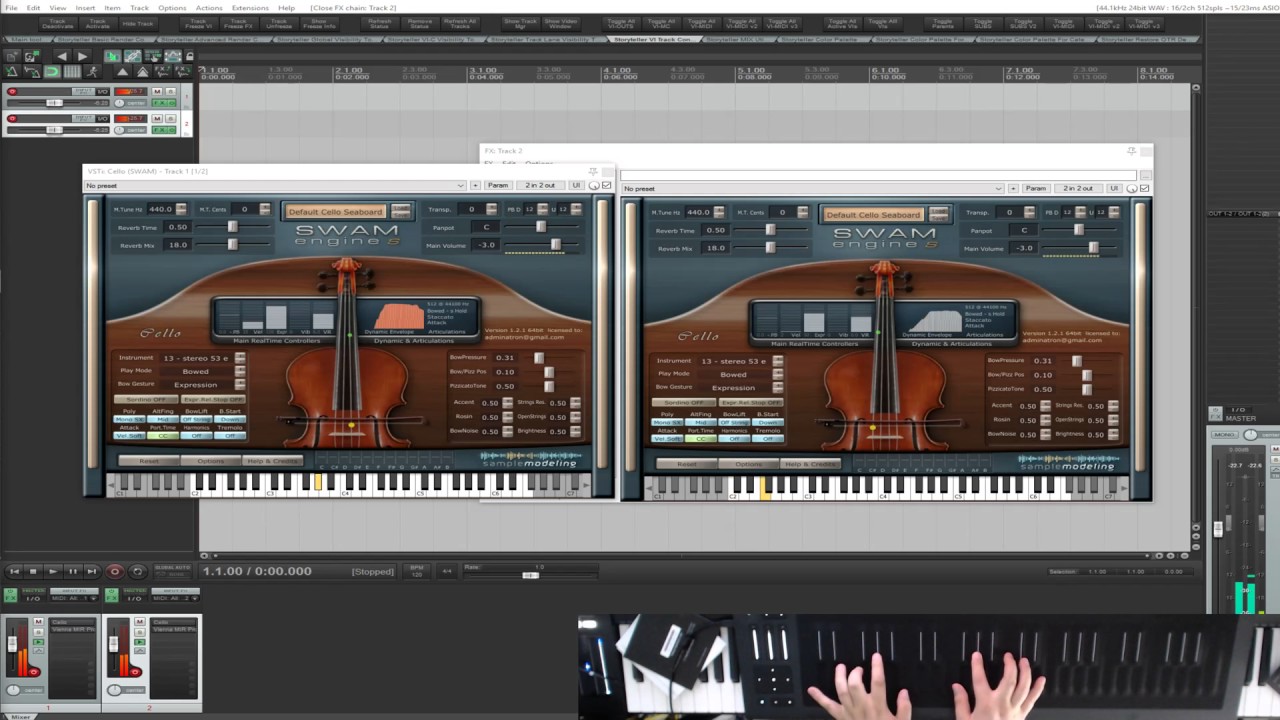
Task: Click the Refresh All Tracks toolbar button
Action: [x=460, y=22]
